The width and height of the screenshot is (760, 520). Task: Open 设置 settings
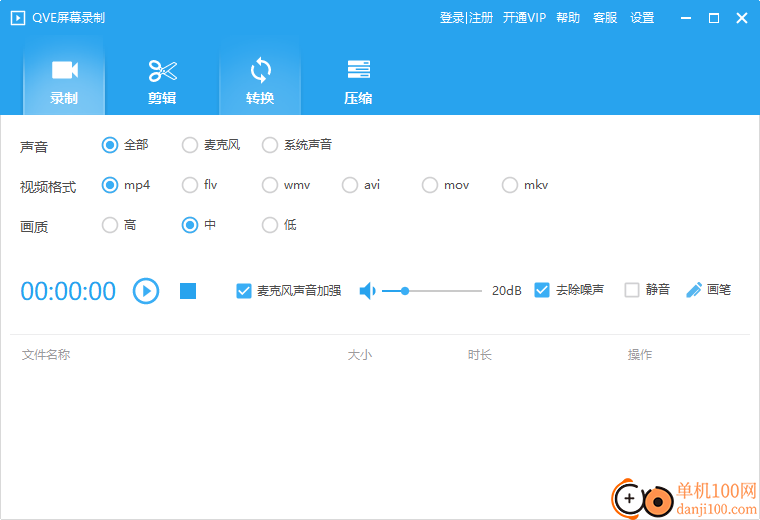(642, 18)
